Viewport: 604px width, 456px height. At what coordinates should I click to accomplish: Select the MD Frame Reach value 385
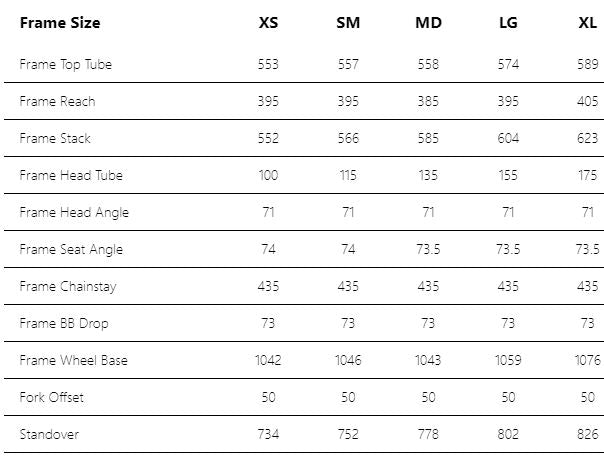428,102
